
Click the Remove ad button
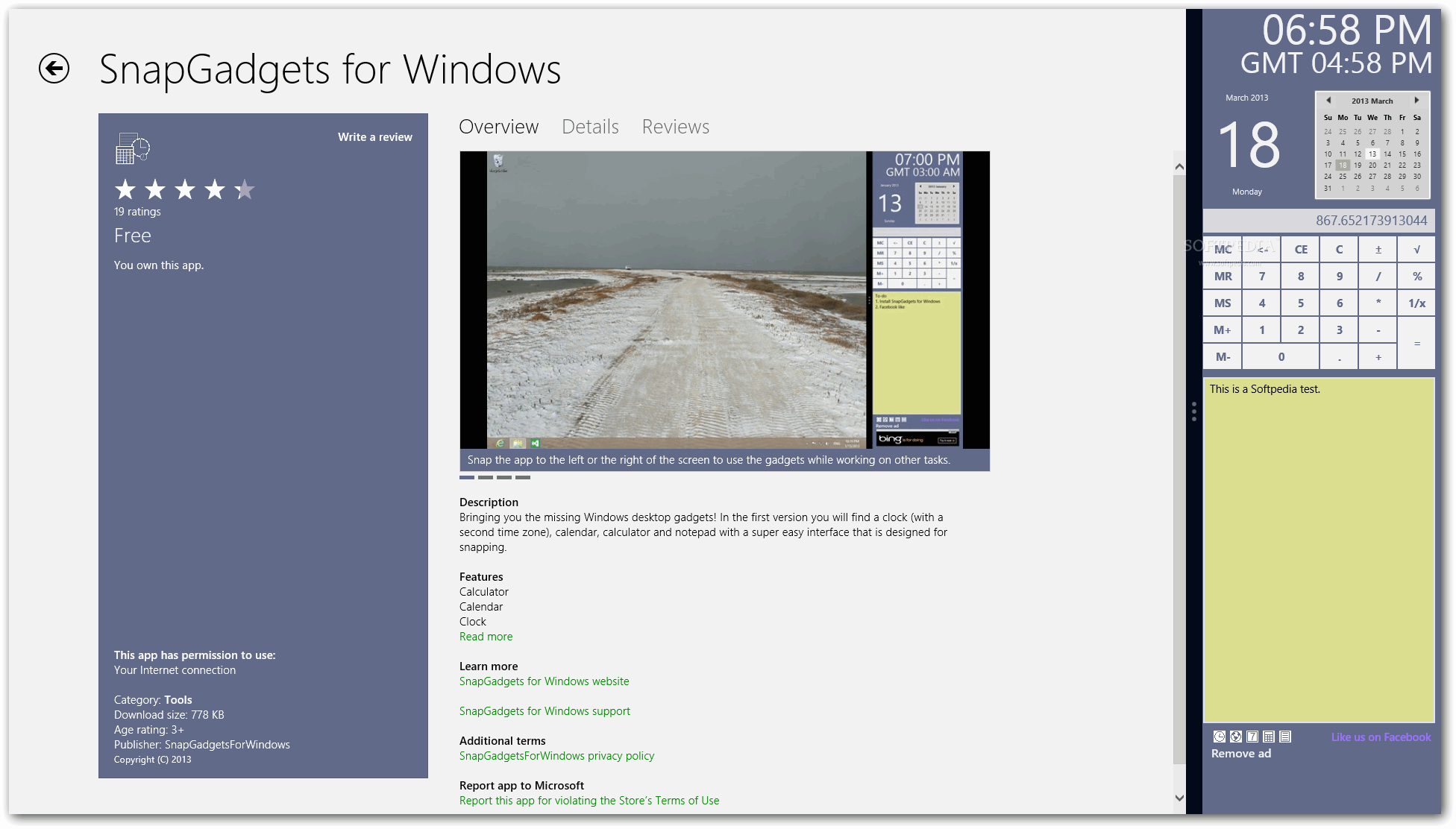pyautogui.click(x=1241, y=754)
